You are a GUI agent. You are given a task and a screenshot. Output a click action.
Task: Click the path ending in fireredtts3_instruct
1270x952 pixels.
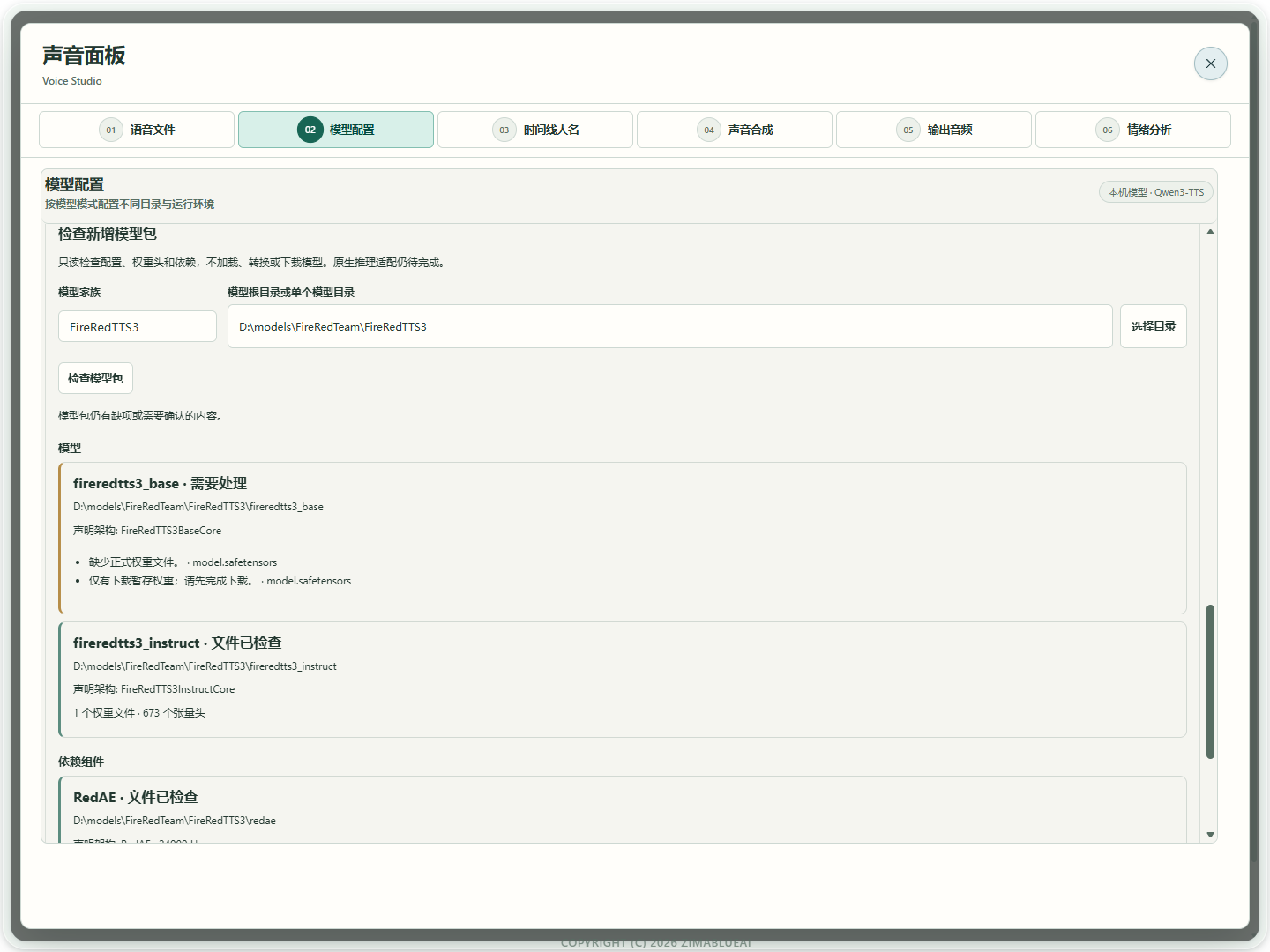point(205,666)
